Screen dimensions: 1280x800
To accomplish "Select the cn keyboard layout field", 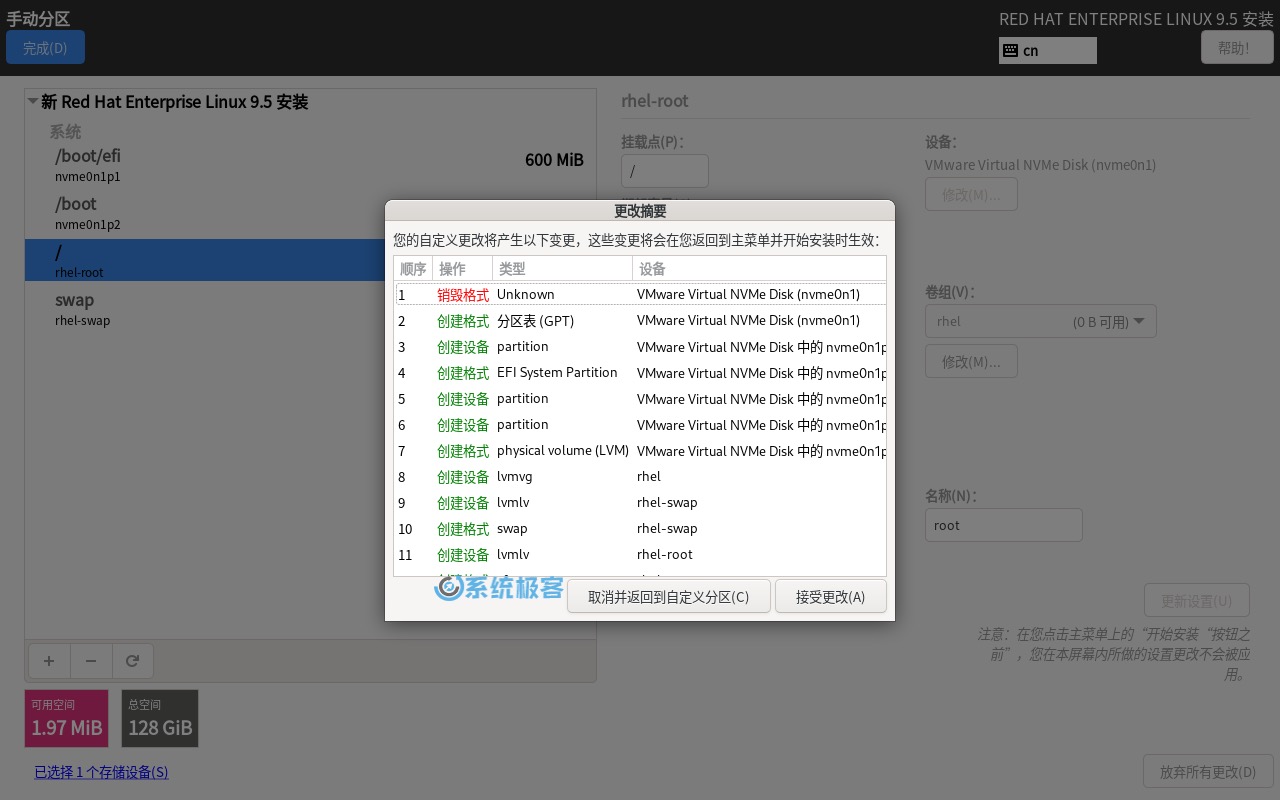I will point(1048,50).
